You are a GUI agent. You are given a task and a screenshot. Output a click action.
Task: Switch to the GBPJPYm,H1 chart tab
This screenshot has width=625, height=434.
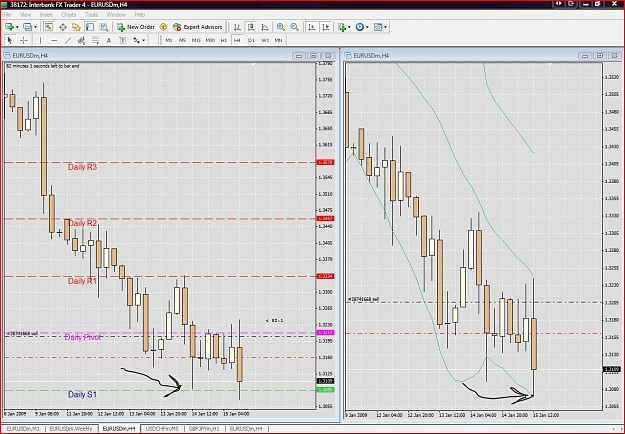click(x=204, y=429)
